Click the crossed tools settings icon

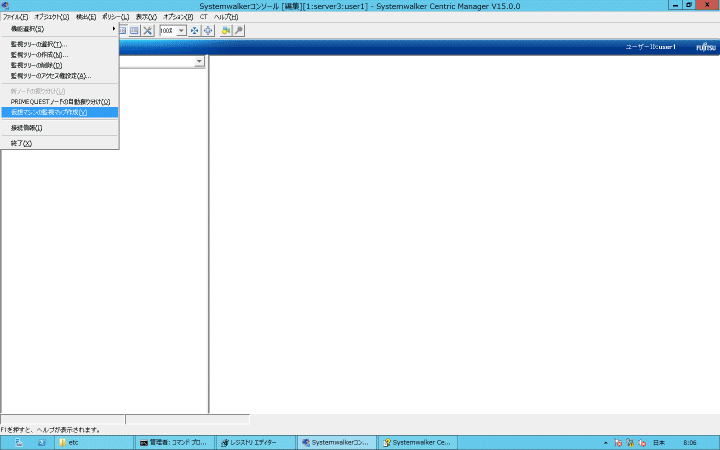tap(147, 31)
